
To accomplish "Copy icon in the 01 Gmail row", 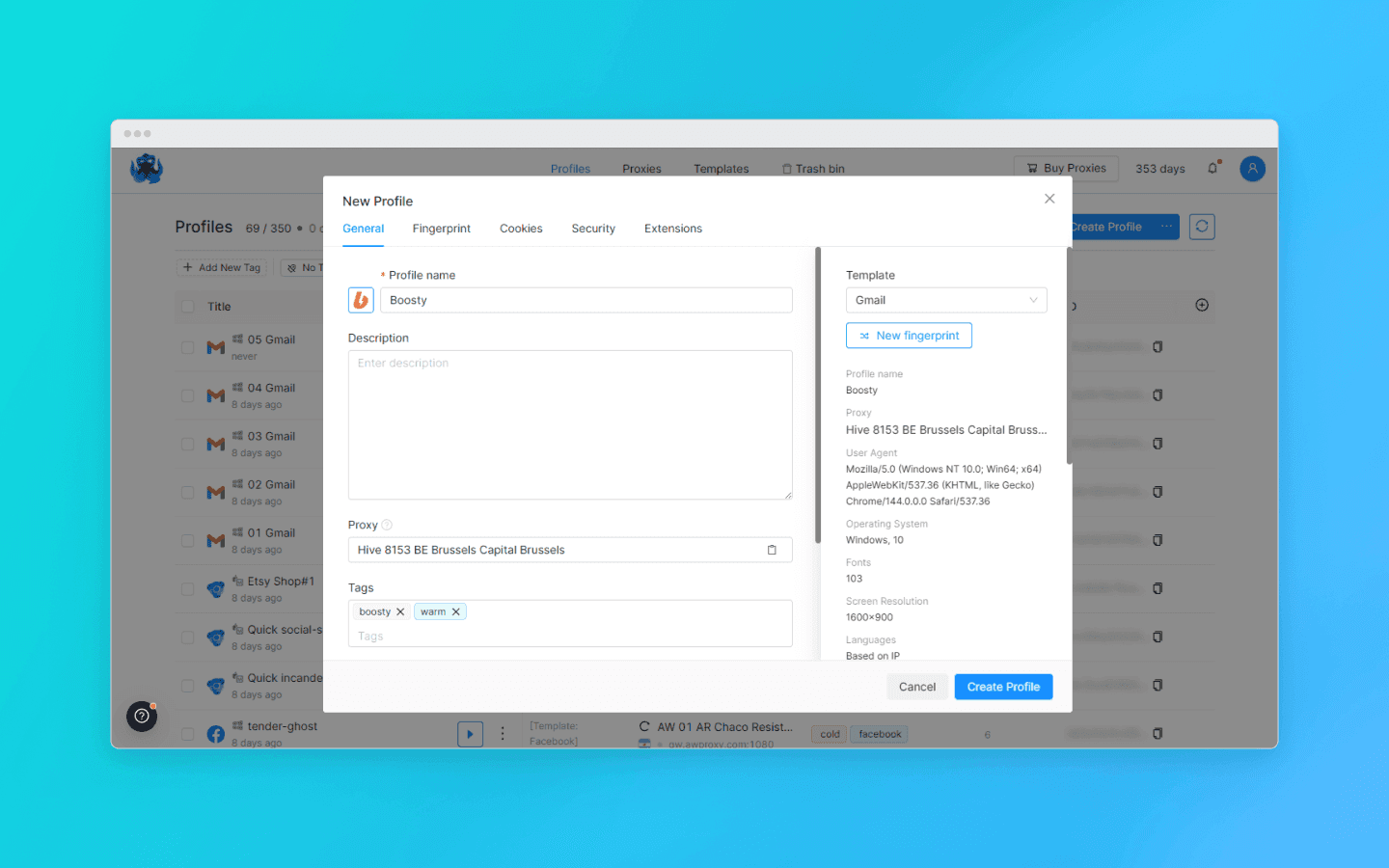I will click(x=1157, y=539).
